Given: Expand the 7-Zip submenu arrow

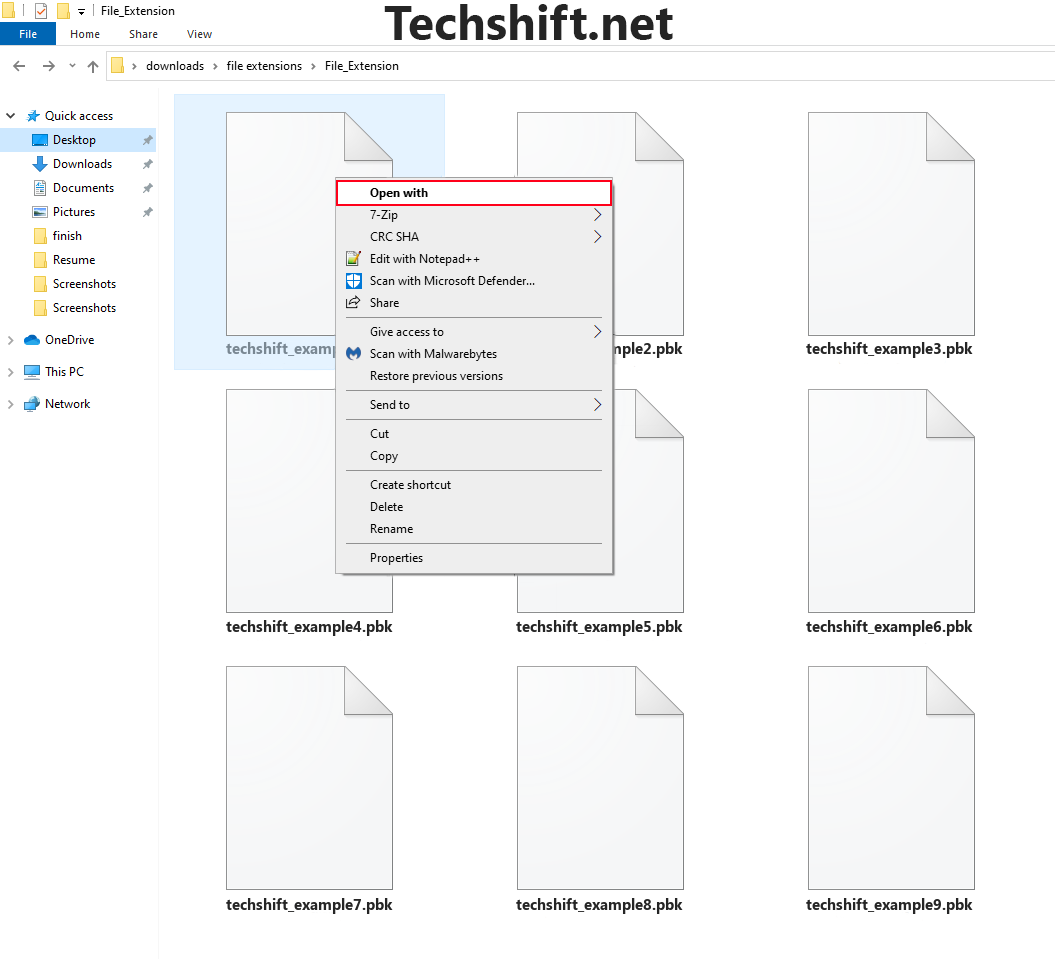Looking at the screenshot, I should pyautogui.click(x=597, y=215).
